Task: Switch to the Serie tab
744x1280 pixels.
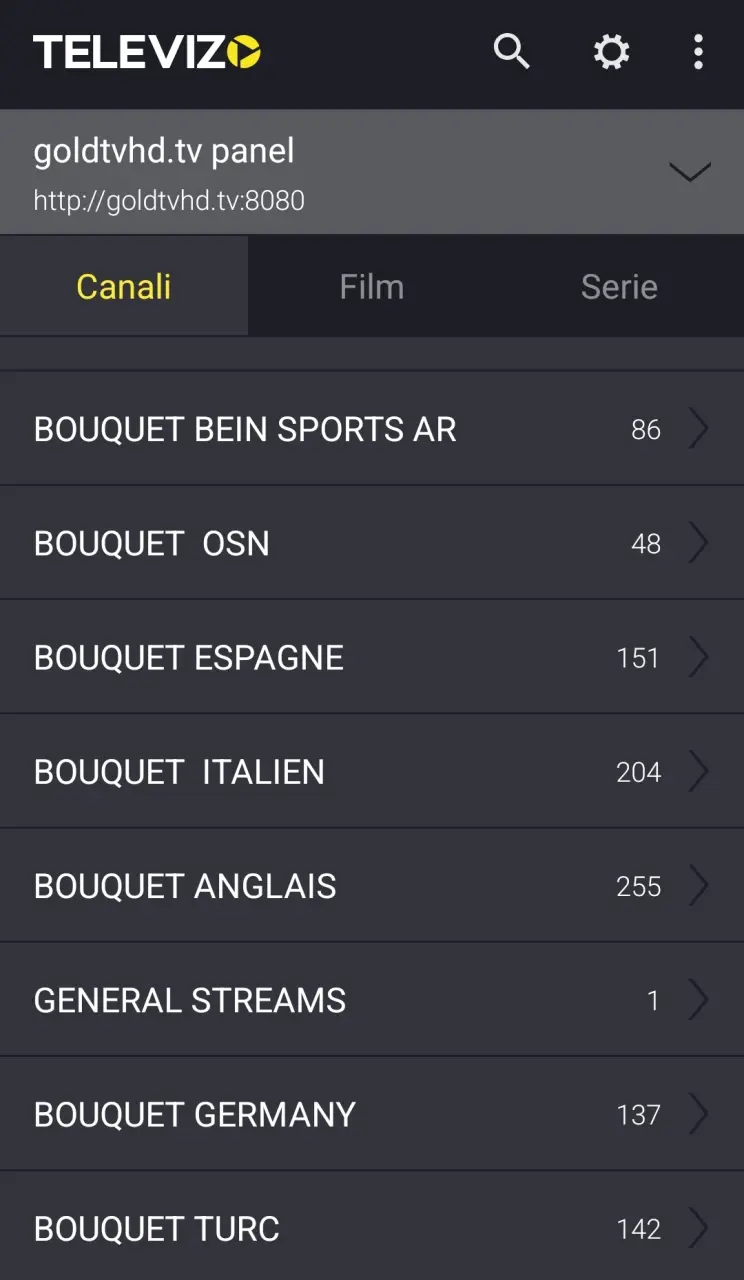Action: point(619,287)
